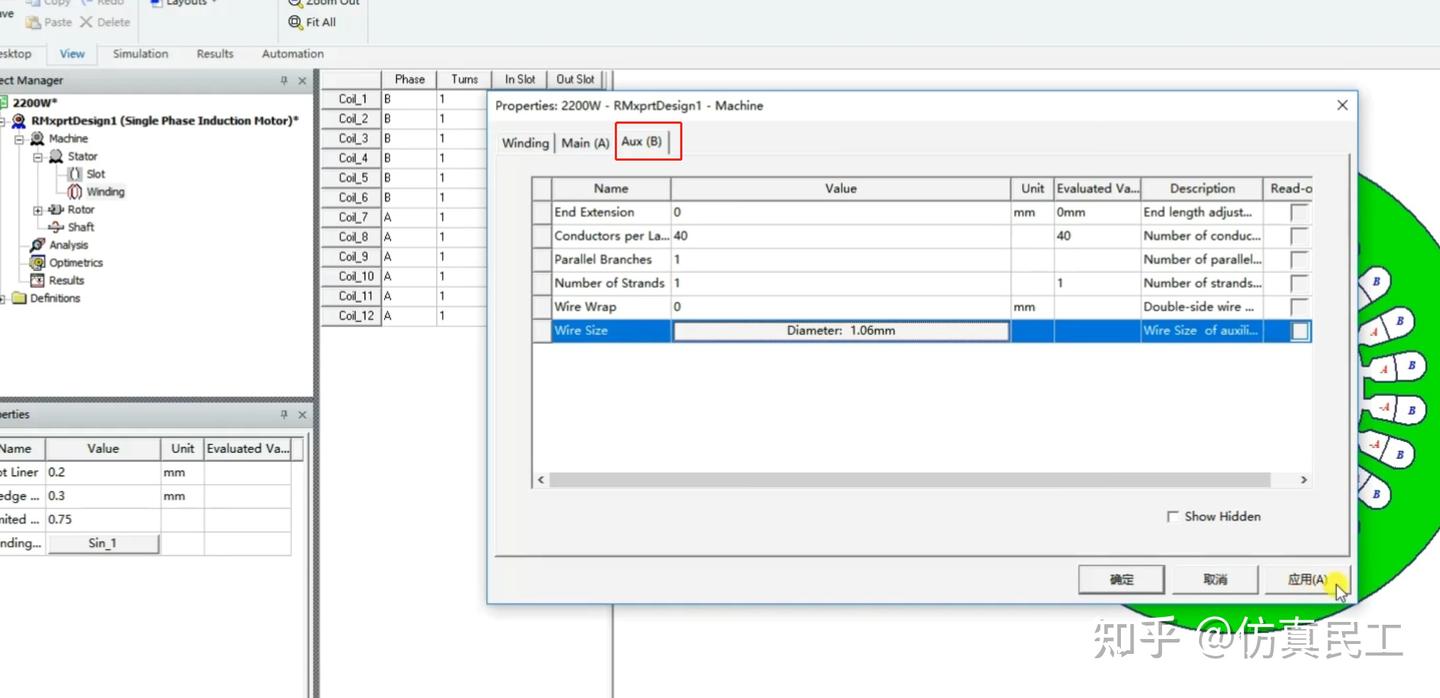
Task: Select the Coil_12 row header
Action: coord(352,316)
